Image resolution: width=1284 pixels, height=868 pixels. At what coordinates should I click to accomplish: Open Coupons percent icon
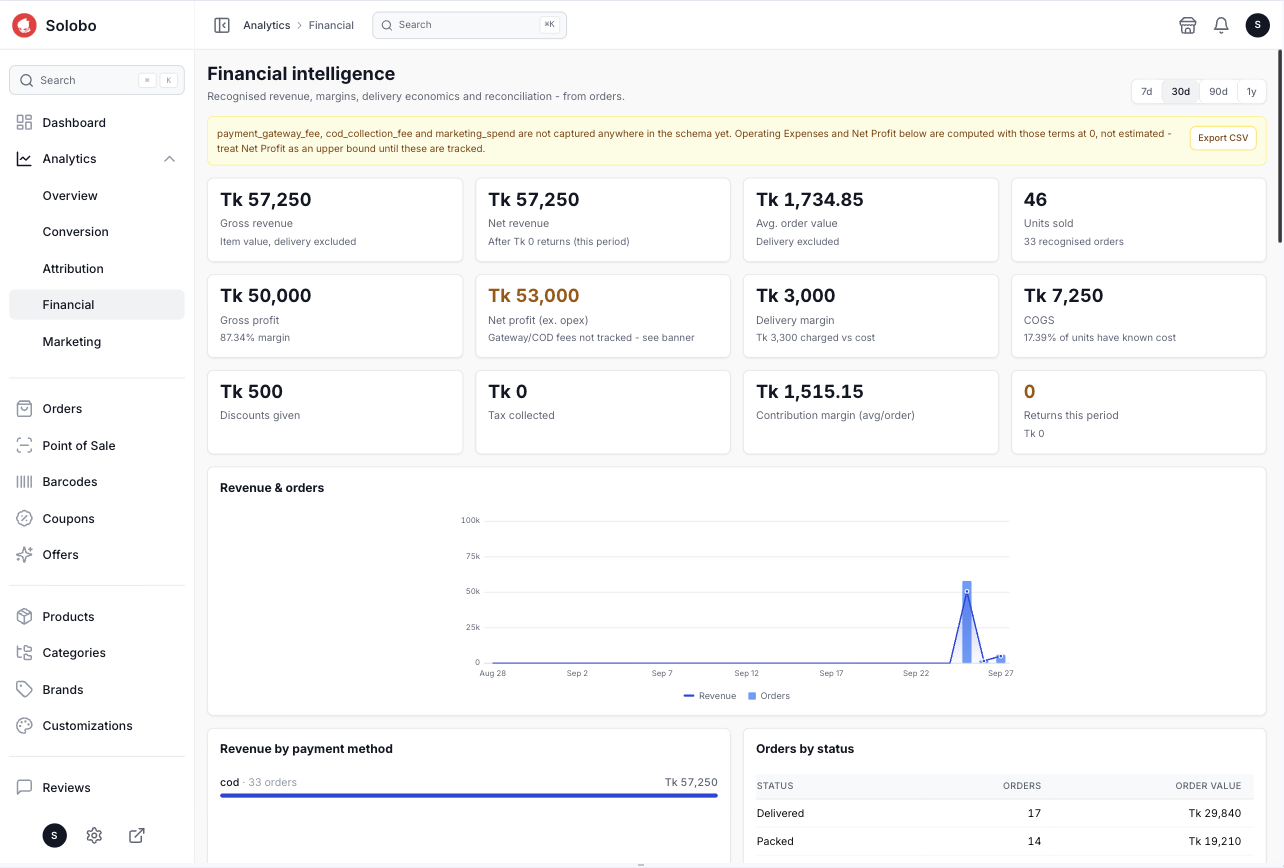[25, 519]
